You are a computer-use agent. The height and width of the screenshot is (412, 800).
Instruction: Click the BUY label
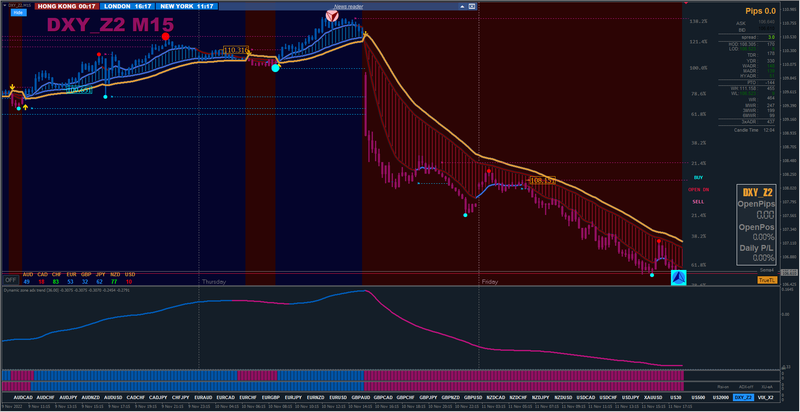[x=698, y=177]
